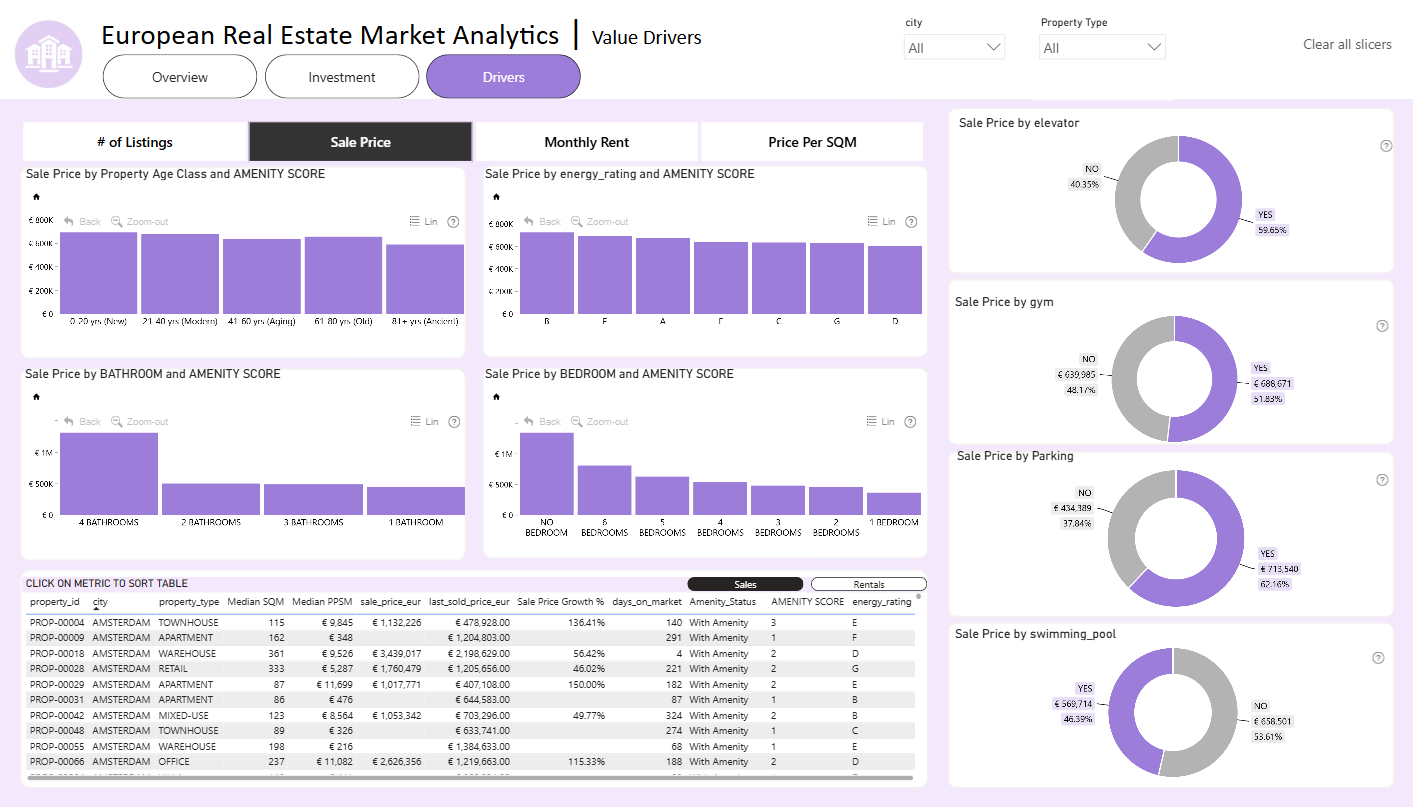Click Clear all slicers
The width and height of the screenshot is (1414, 807).
coord(1347,44)
